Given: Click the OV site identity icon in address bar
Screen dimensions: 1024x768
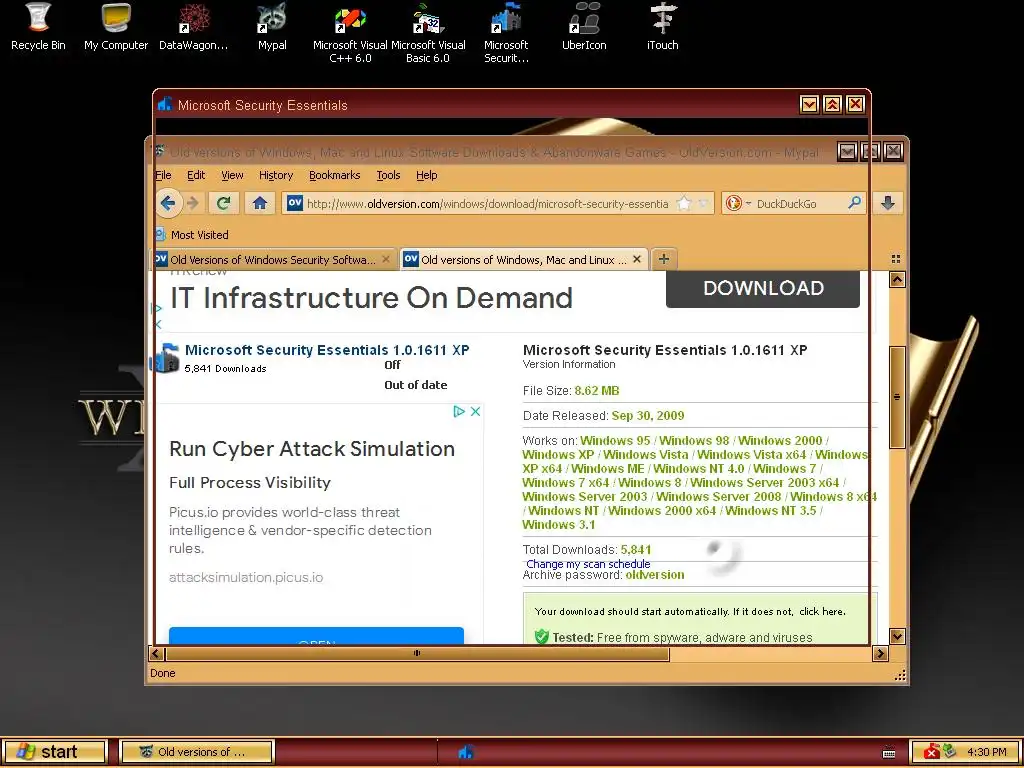Looking at the screenshot, I should point(295,203).
